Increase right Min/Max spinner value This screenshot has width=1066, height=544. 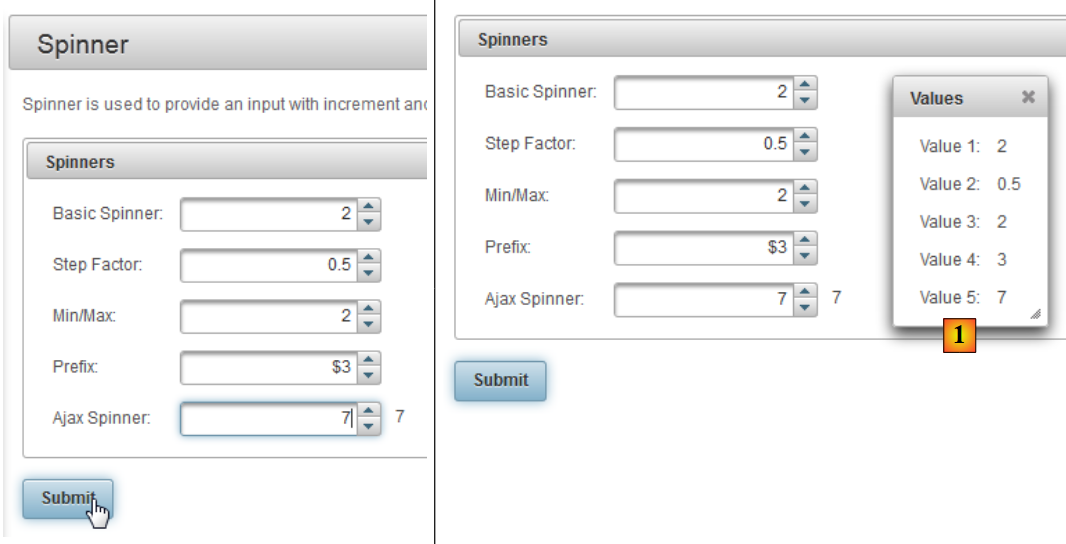click(806, 188)
